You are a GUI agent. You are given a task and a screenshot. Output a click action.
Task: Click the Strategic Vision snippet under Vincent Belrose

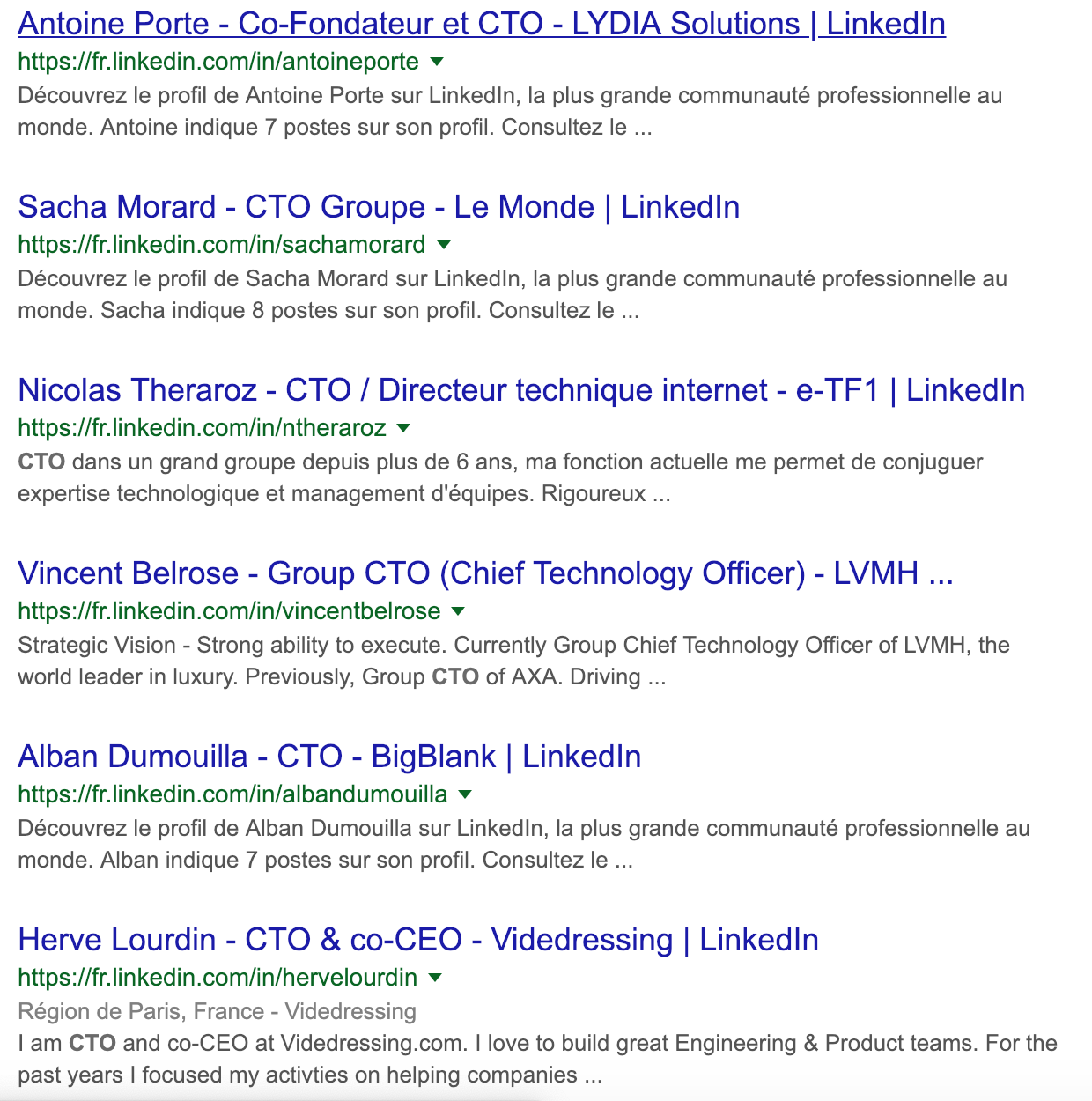(x=513, y=661)
